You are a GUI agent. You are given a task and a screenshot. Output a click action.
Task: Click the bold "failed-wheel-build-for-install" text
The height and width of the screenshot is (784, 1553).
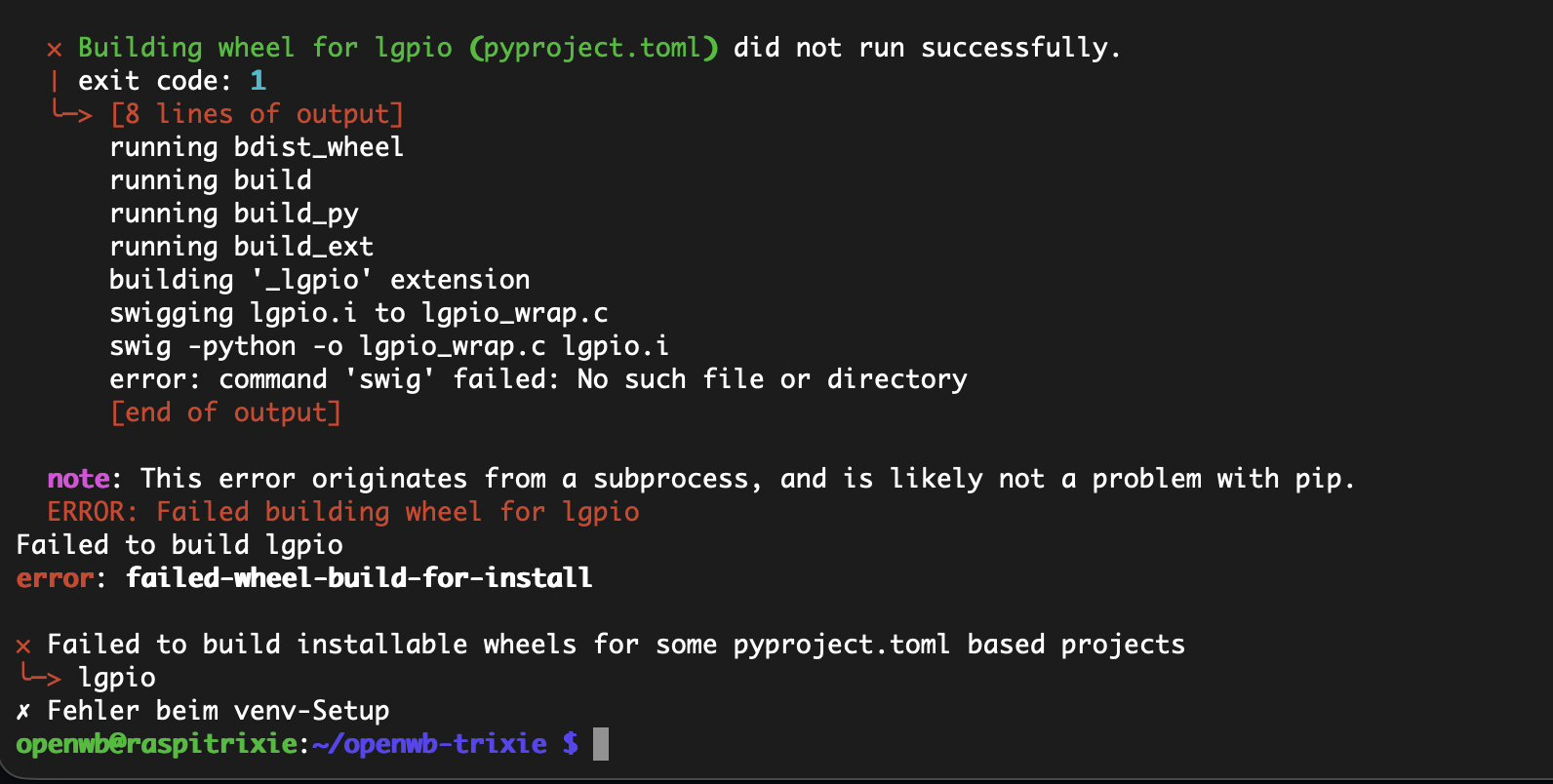(x=359, y=578)
